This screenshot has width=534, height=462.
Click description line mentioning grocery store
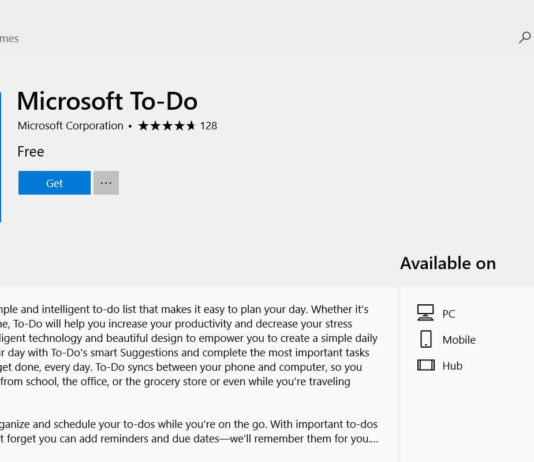coord(175,381)
